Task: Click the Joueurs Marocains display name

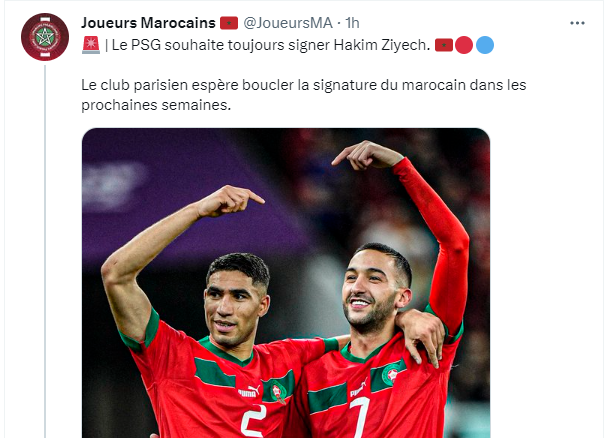Action: click(148, 23)
